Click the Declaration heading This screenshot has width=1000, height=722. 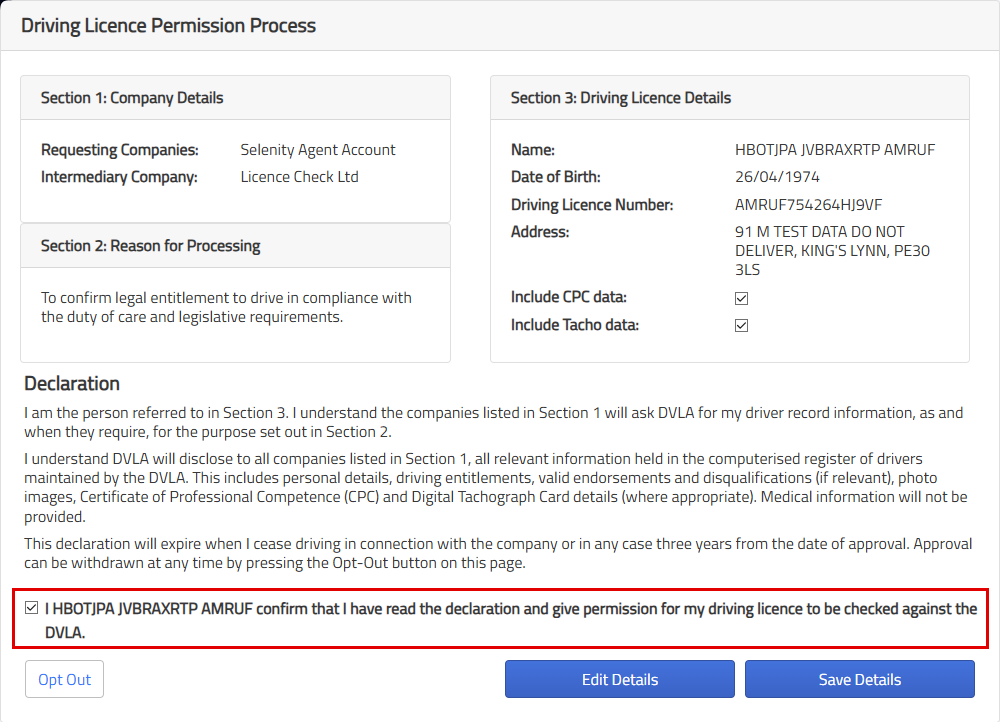click(72, 384)
